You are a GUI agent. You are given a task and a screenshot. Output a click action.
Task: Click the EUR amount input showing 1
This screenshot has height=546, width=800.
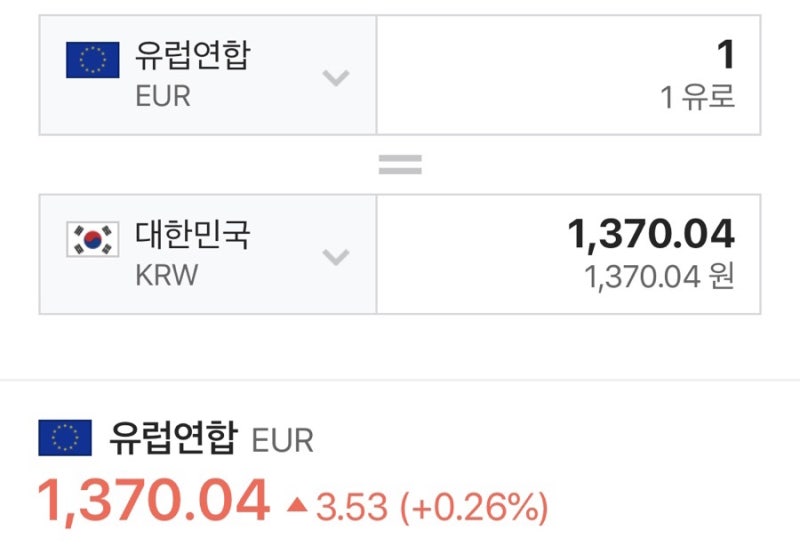(x=568, y=75)
